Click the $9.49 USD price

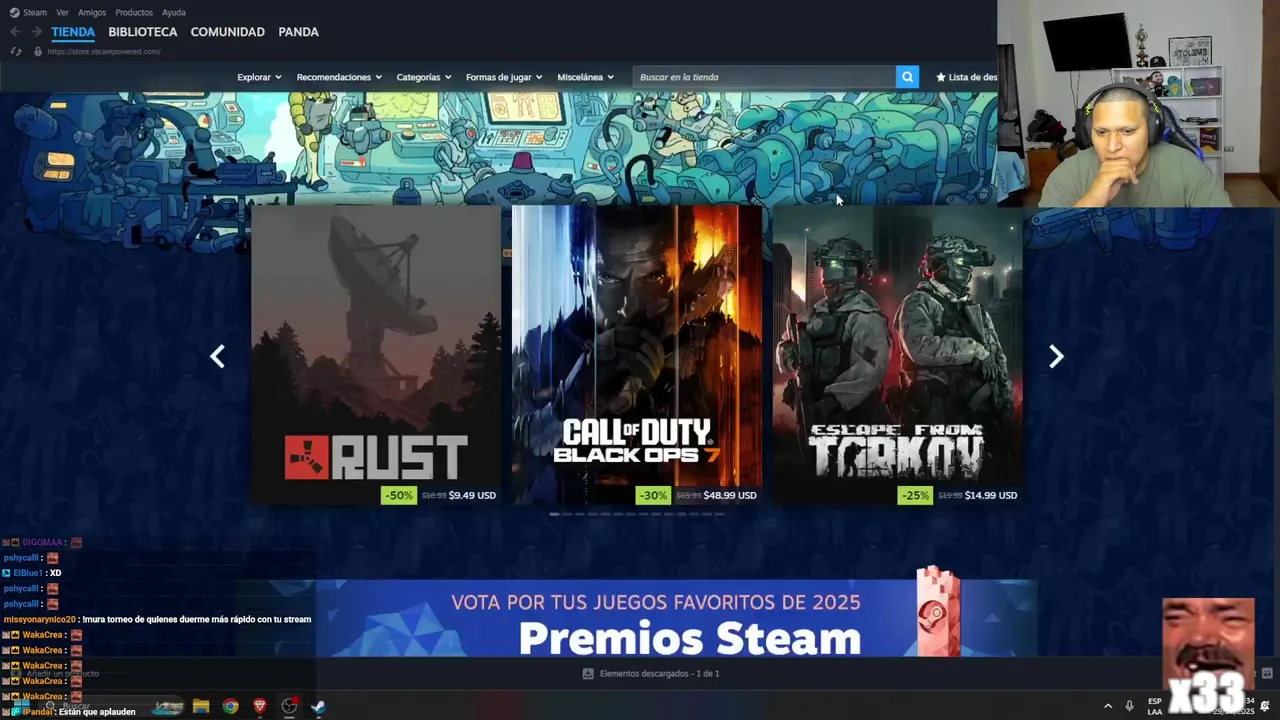472,495
